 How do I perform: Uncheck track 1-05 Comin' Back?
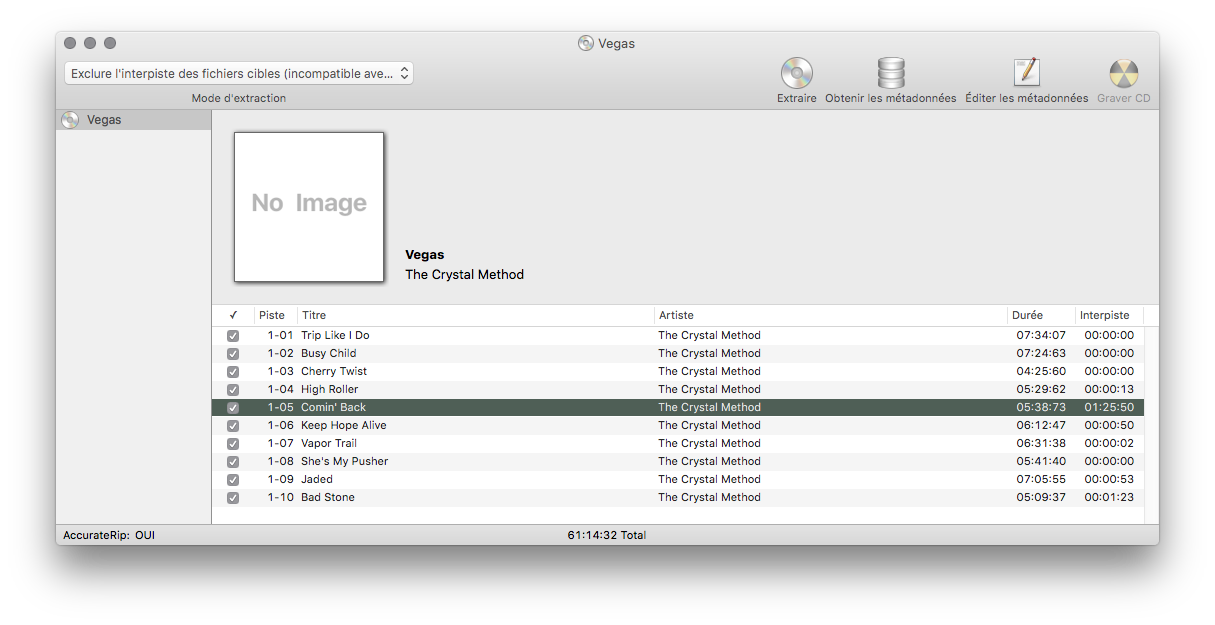coord(233,408)
